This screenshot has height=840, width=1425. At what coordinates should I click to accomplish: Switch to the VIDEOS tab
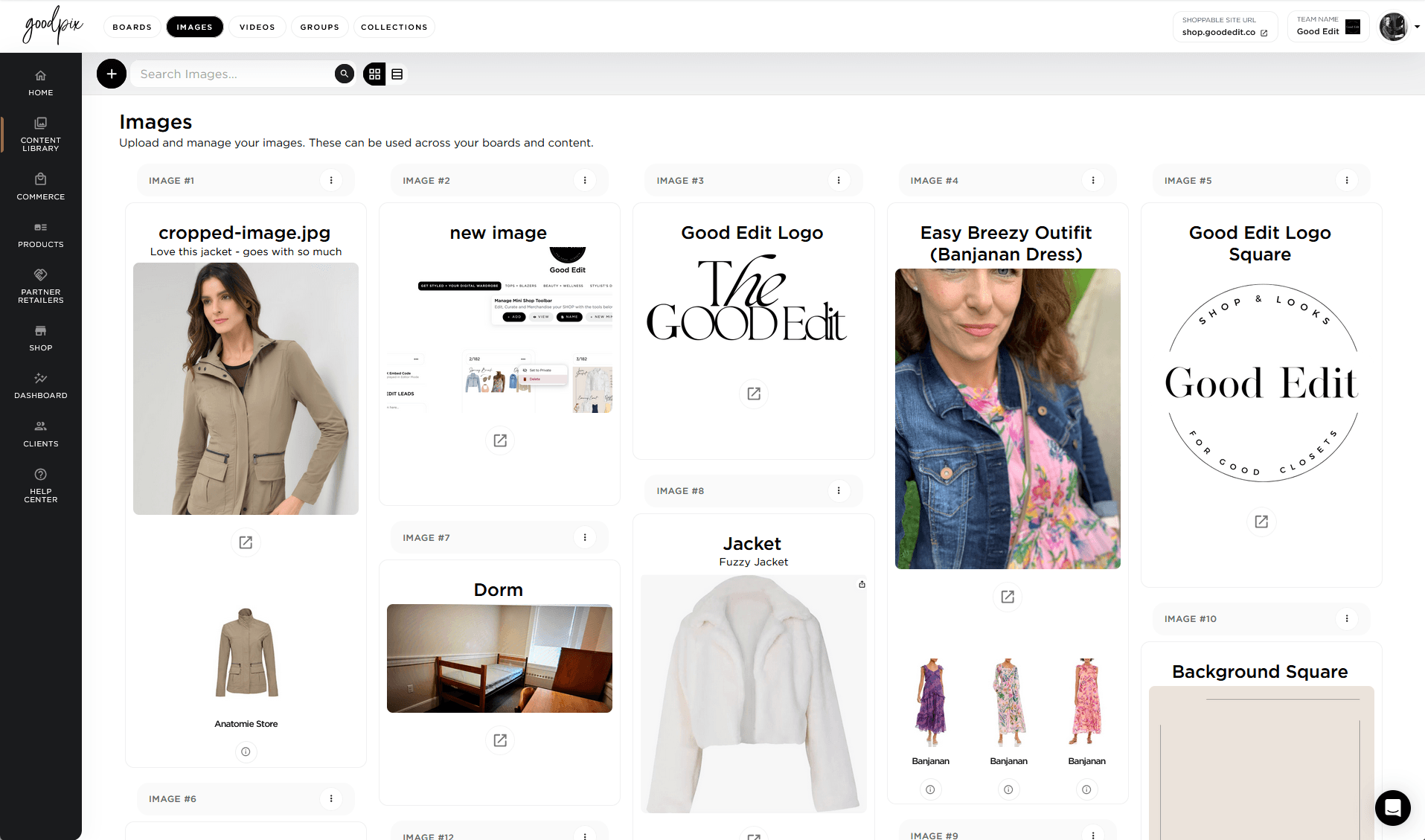[x=257, y=27]
